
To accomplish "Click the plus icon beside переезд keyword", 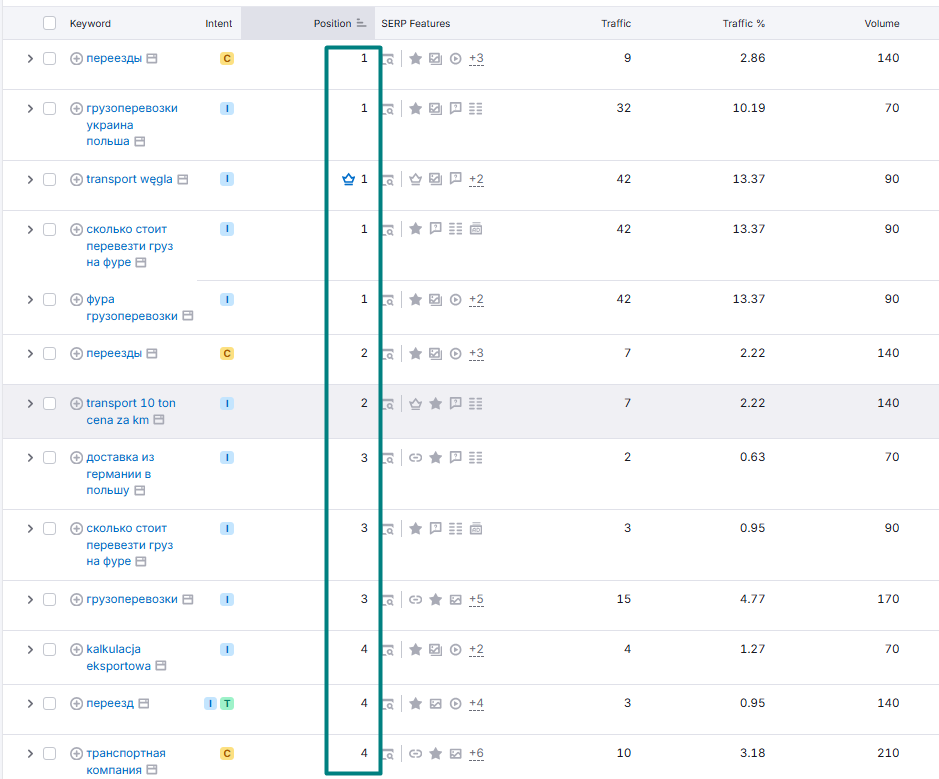I will coord(76,704).
